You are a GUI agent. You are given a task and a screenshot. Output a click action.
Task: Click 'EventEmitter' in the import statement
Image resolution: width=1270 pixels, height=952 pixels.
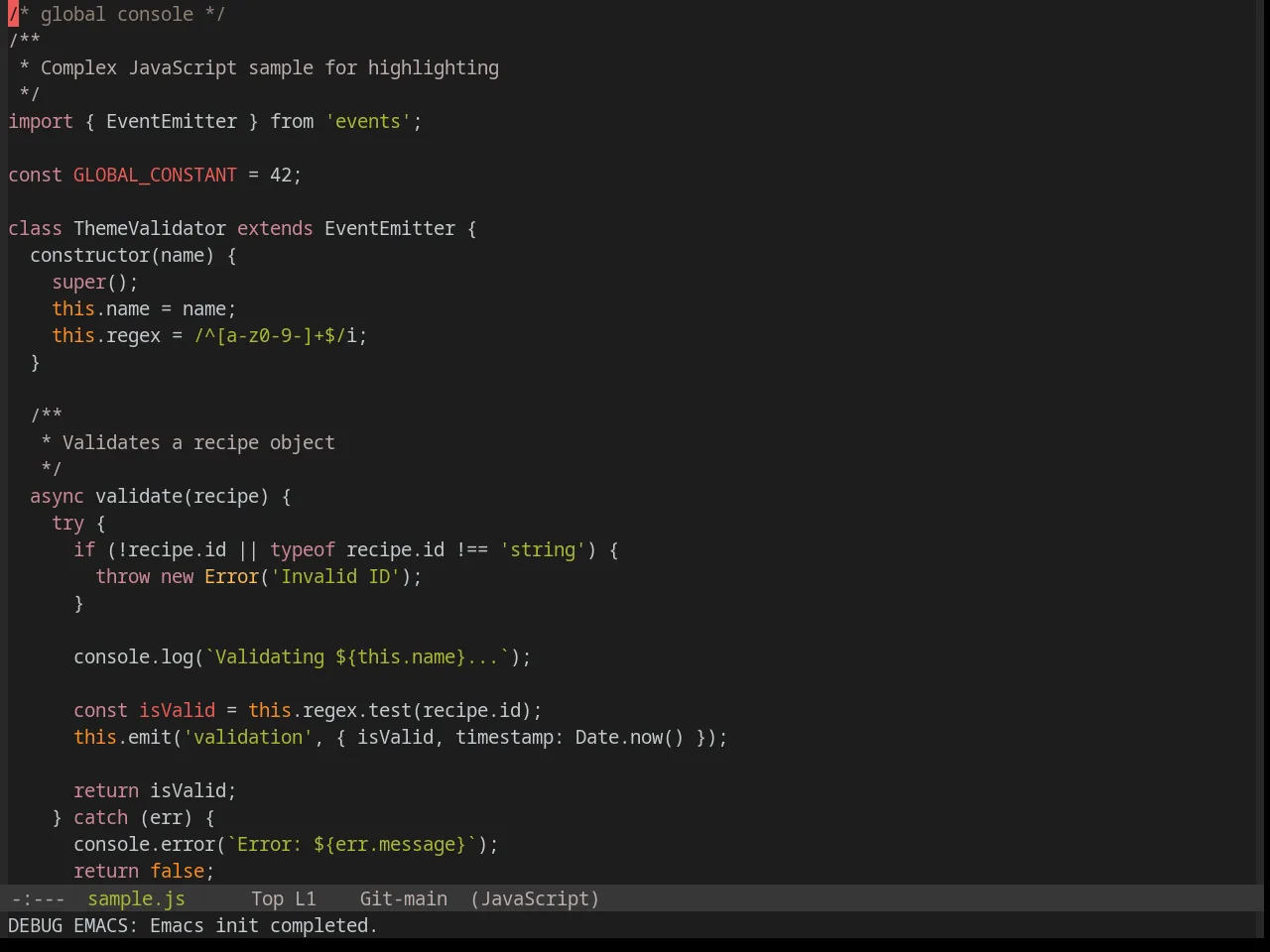[x=172, y=121]
